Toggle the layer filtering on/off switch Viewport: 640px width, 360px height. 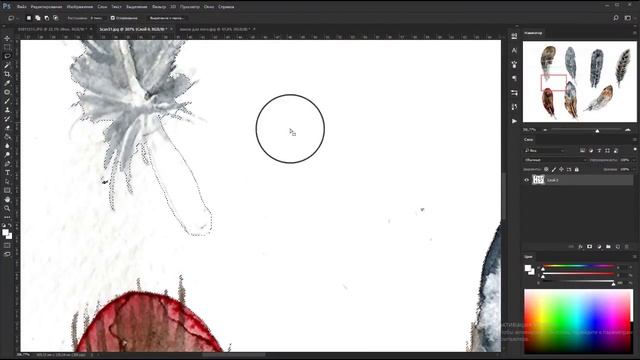coord(635,149)
